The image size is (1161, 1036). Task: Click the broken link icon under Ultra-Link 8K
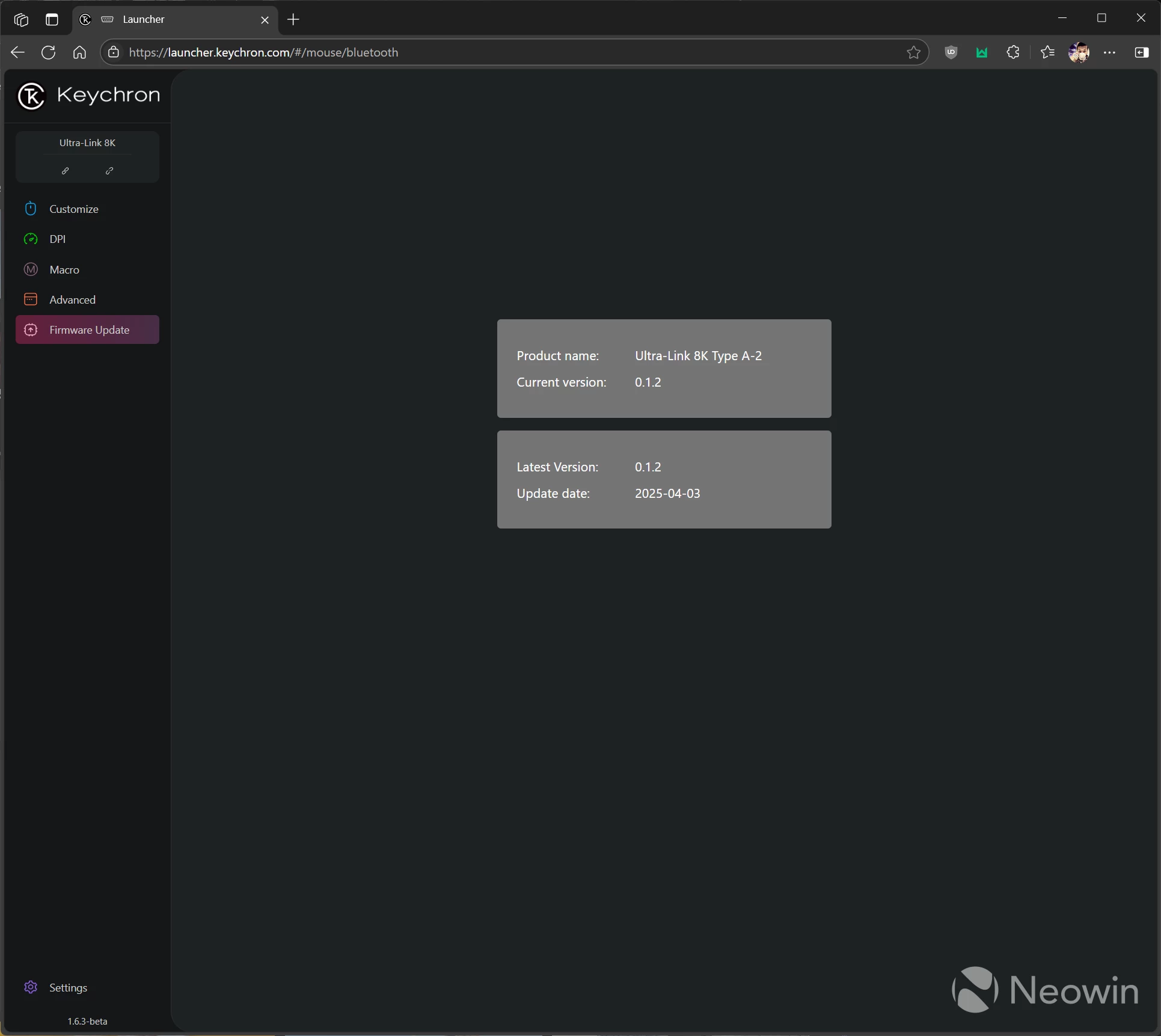pyautogui.click(x=109, y=171)
